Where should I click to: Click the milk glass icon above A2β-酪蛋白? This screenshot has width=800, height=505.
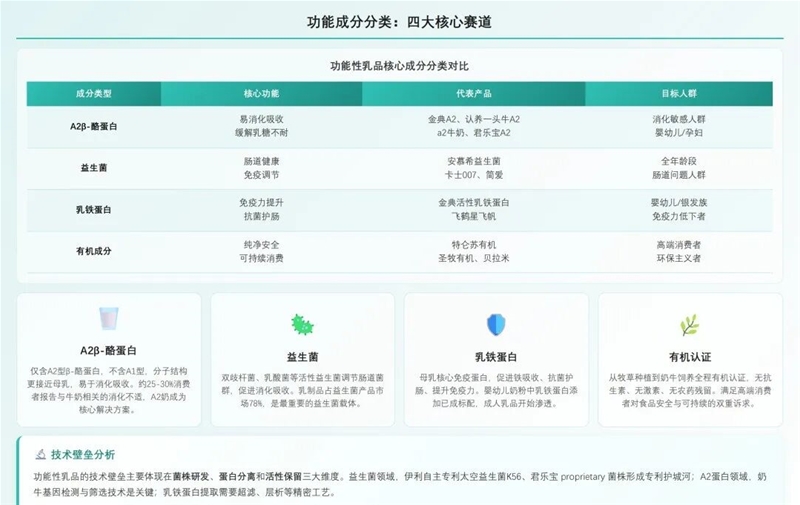[109, 318]
